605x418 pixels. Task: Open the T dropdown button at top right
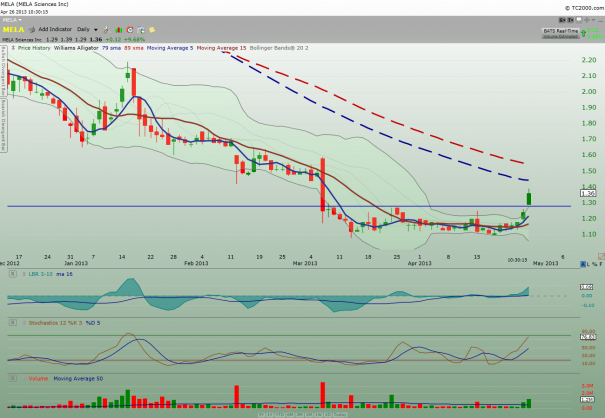(x=570, y=20)
